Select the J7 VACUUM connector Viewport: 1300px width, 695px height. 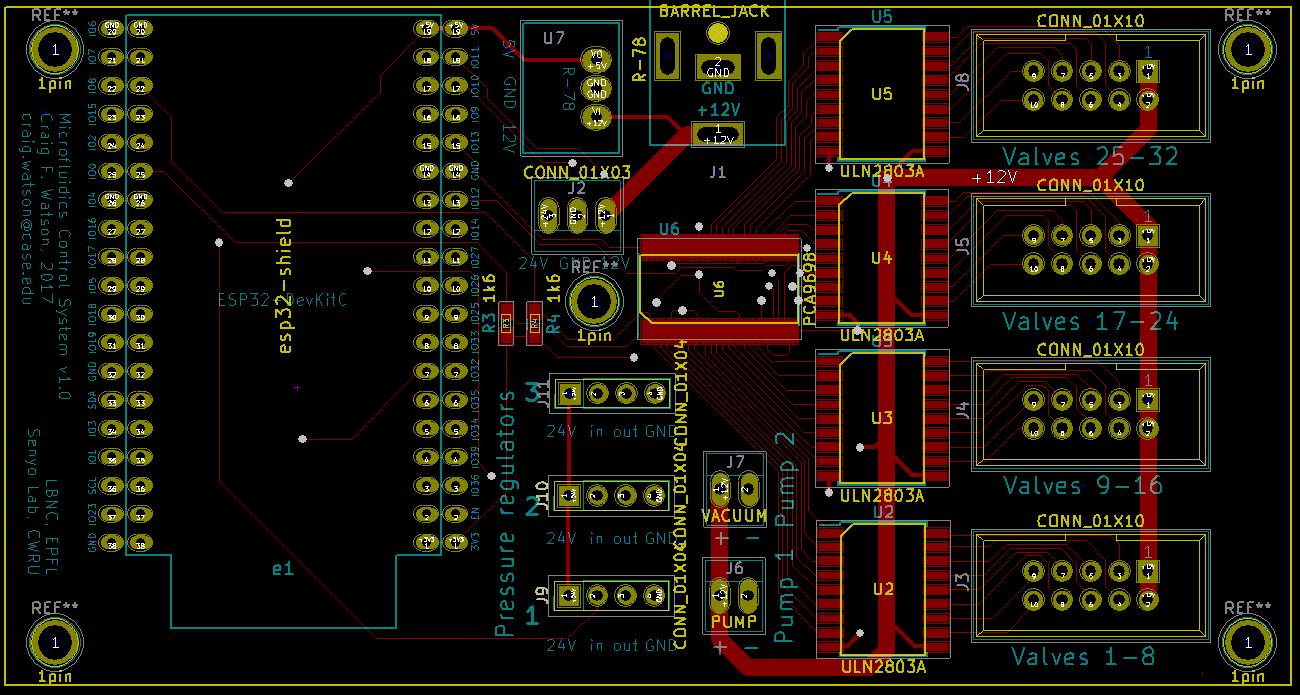click(734, 490)
